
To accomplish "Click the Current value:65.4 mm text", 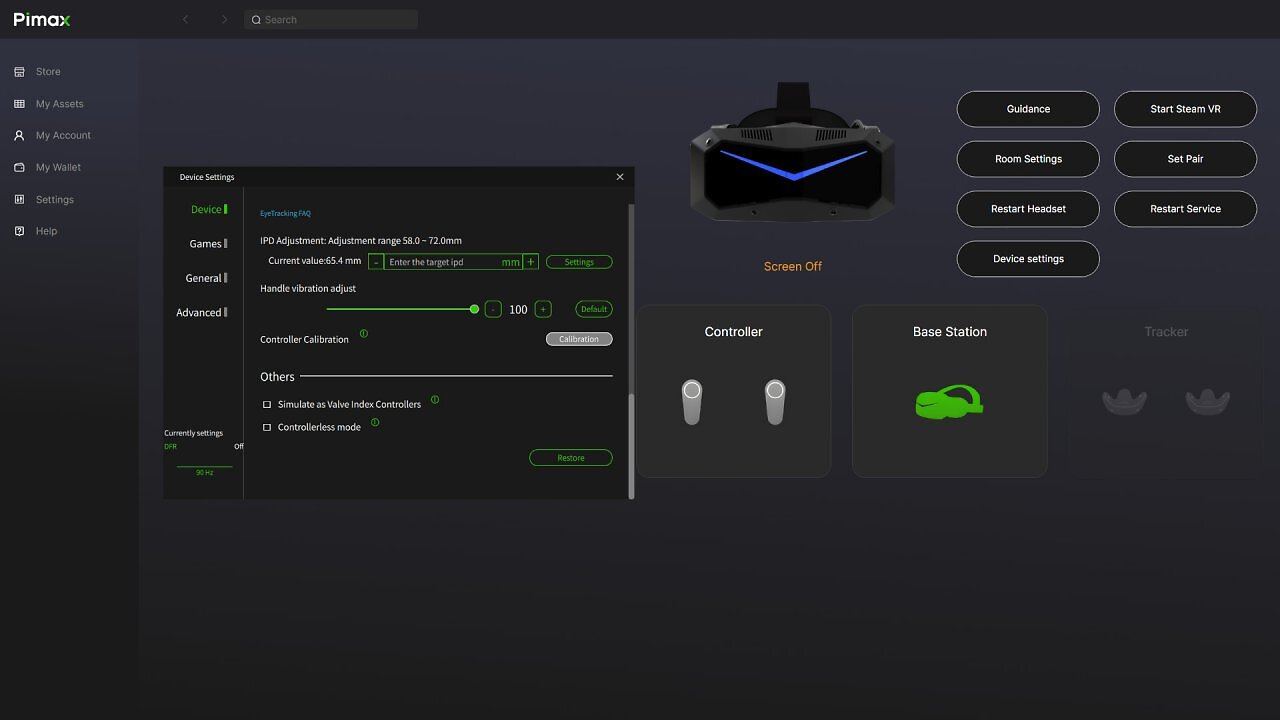I will 315,261.
